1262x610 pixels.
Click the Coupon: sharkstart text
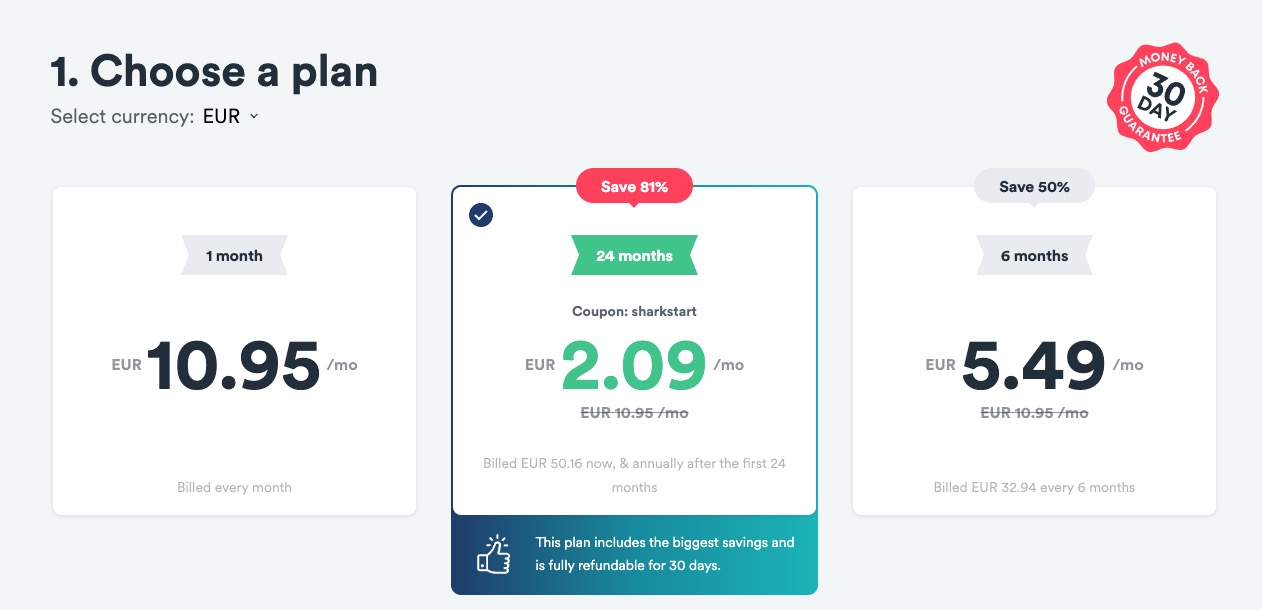pyautogui.click(x=634, y=311)
